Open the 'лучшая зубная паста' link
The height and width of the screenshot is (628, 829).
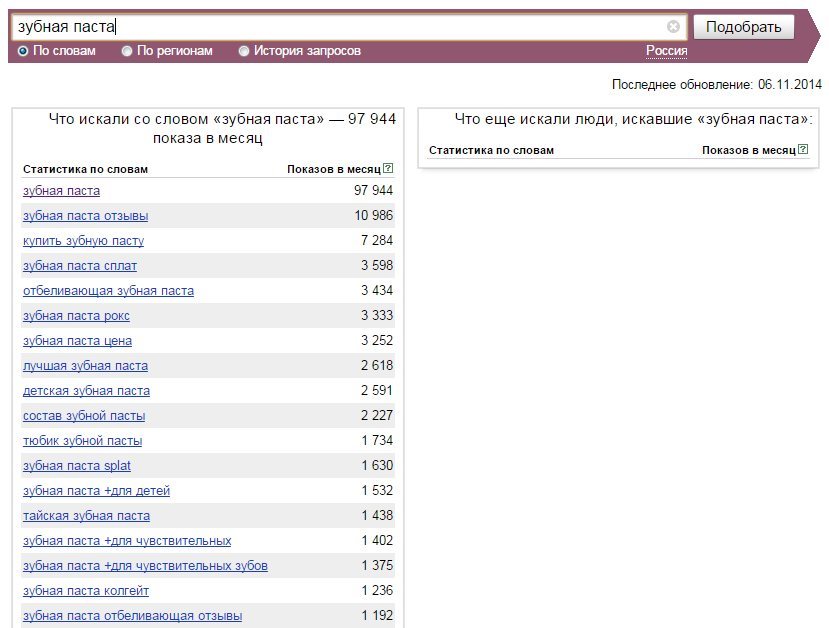(86, 366)
